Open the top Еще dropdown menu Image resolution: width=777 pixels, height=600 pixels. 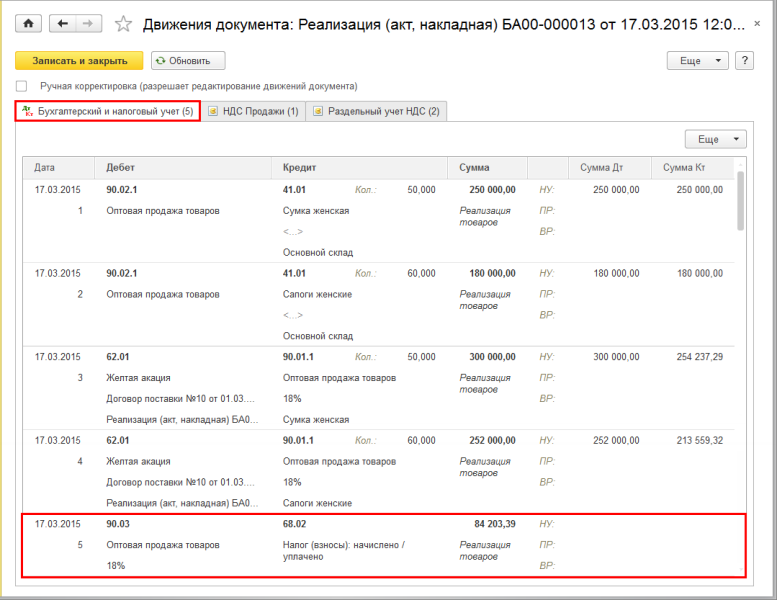[697, 60]
